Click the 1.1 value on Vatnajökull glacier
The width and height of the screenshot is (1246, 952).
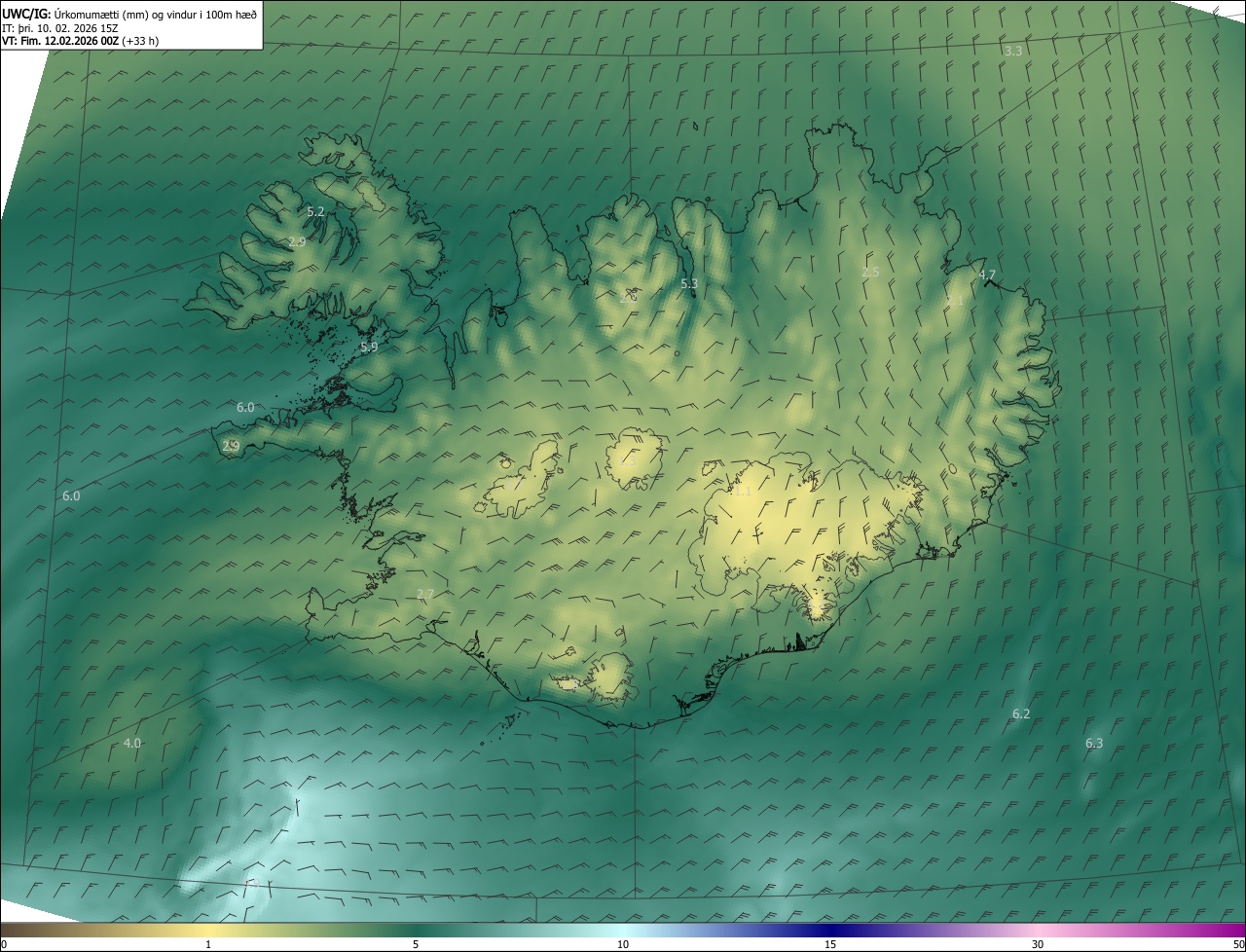743,492
